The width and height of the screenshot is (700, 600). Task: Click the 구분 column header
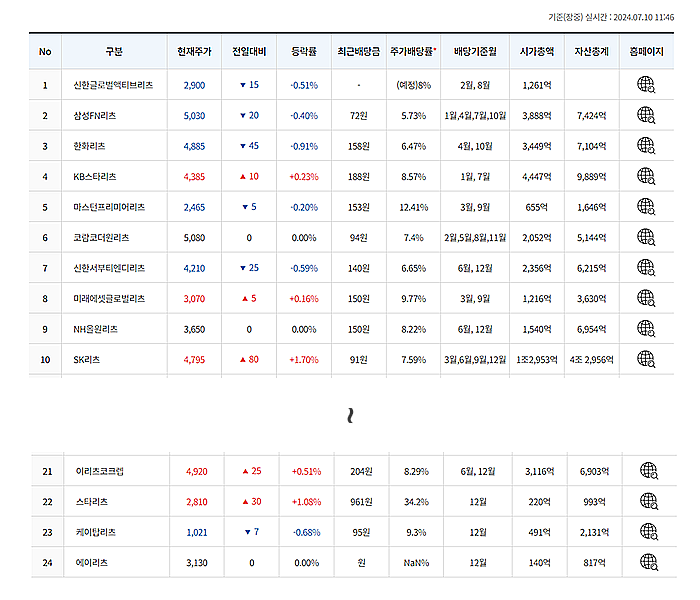[114, 52]
